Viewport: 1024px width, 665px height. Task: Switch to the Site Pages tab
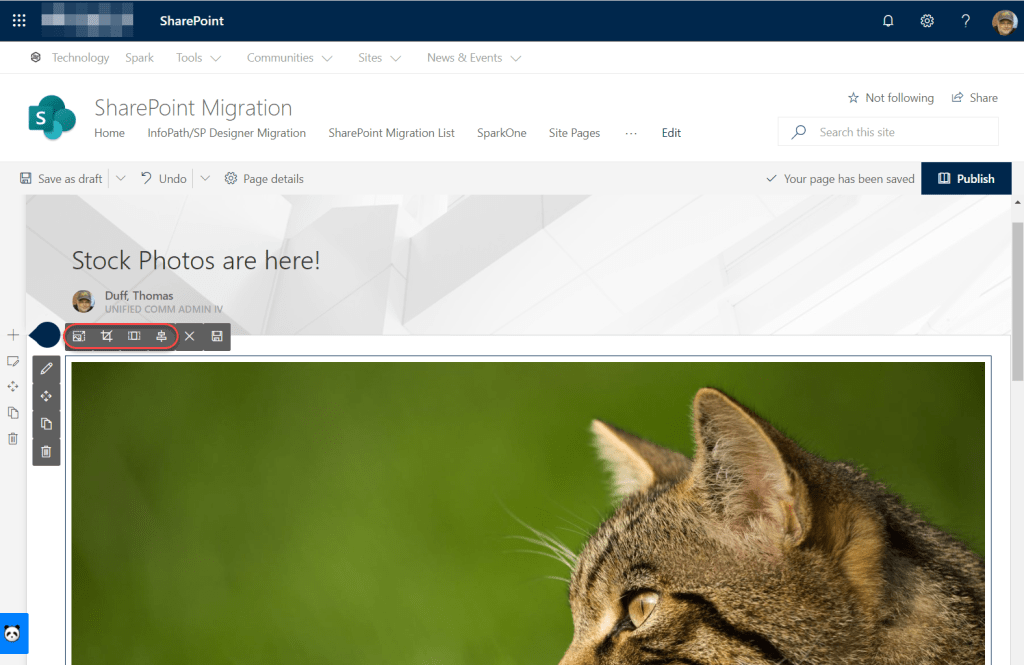[574, 132]
